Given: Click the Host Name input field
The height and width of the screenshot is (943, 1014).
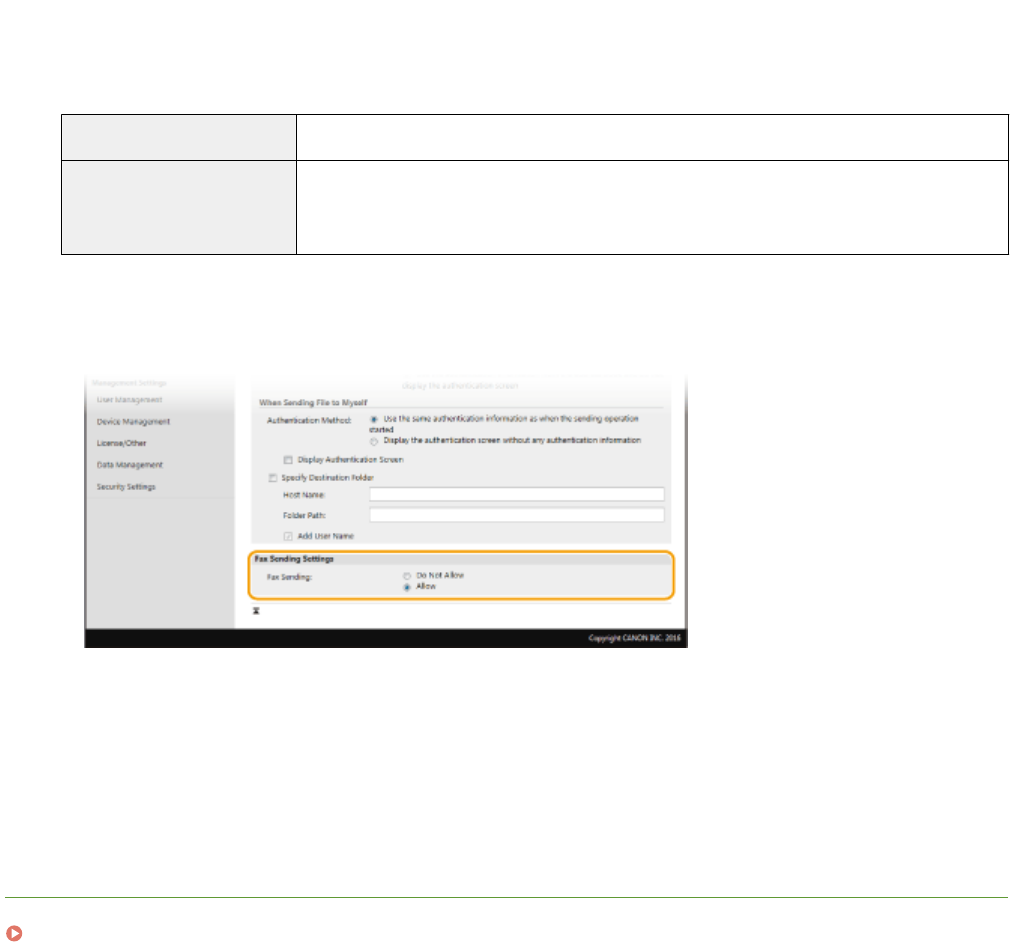Looking at the screenshot, I should pyautogui.click(x=517, y=495).
